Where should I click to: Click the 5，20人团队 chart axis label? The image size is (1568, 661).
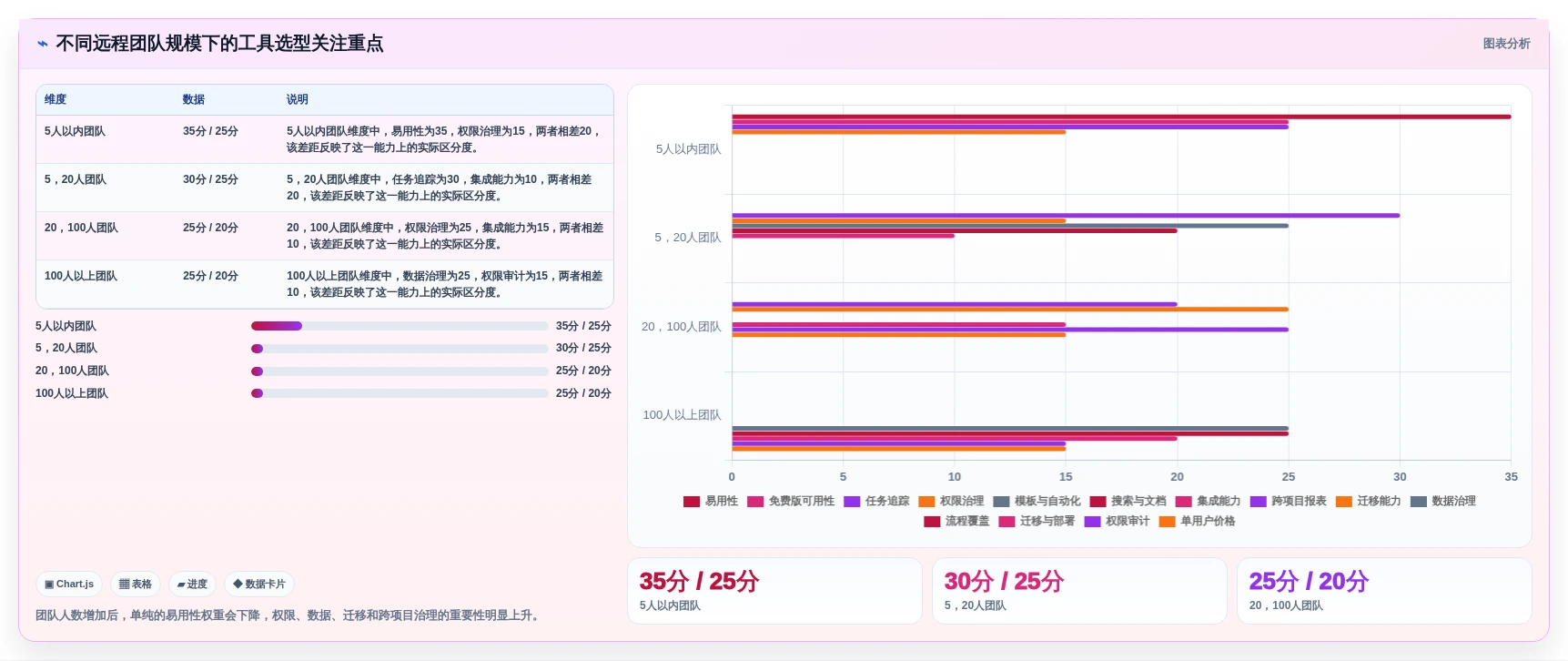(687, 238)
